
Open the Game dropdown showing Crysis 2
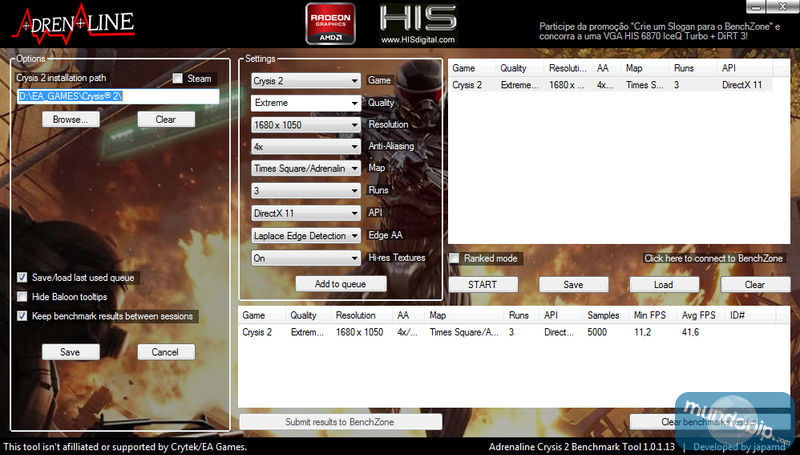(x=306, y=81)
